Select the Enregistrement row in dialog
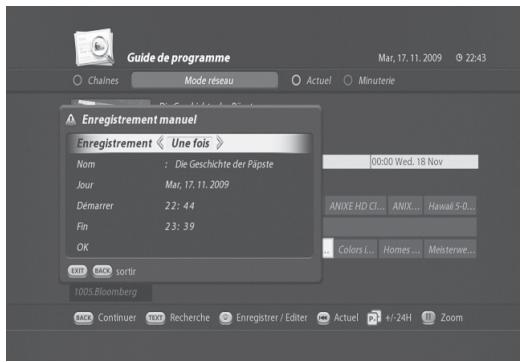 click(190, 143)
